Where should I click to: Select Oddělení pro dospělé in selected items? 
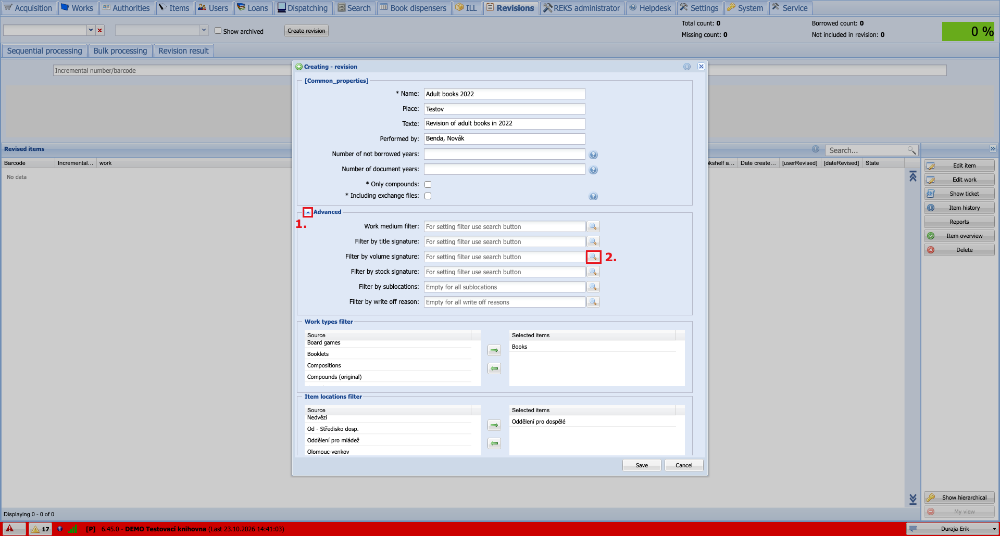click(593, 422)
